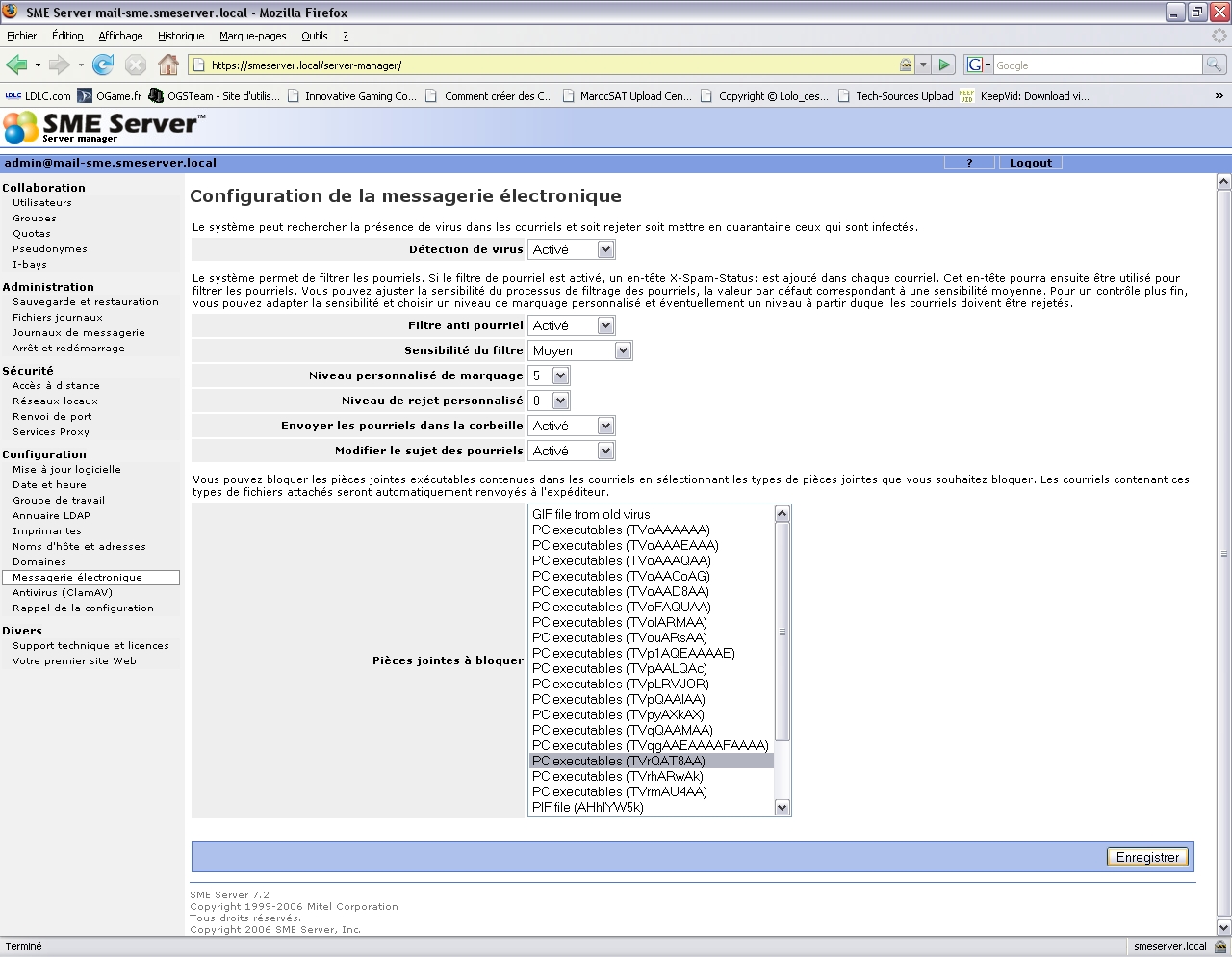Screen dimensions: 1232x957
Task: Open the Outils menu
Action: click(x=315, y=36)
